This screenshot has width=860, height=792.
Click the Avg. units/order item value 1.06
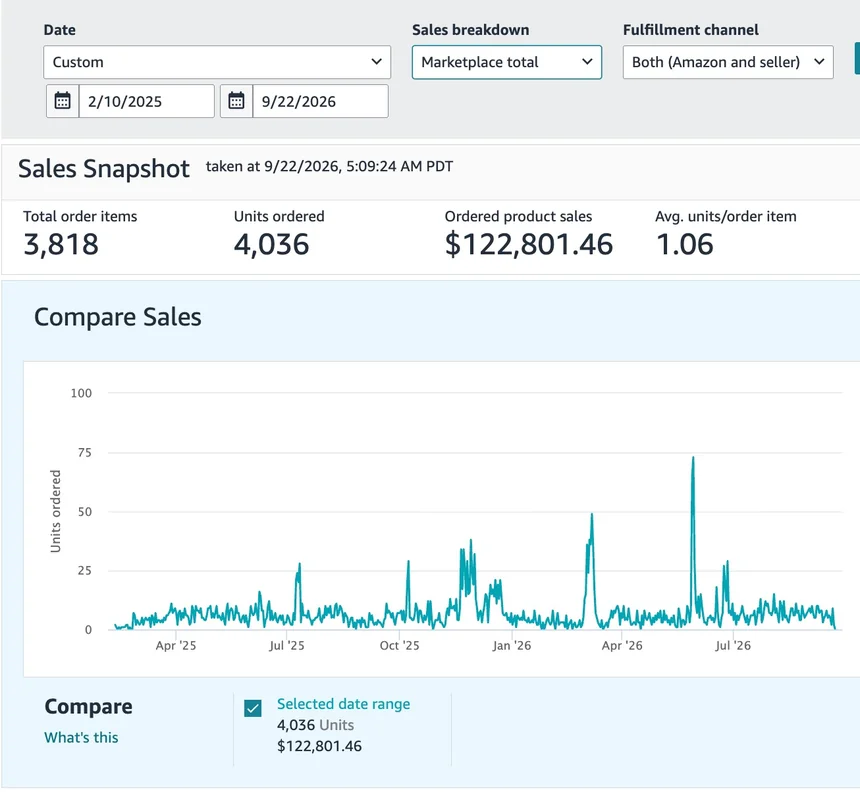pyautogui.click(x=684, y=244)
